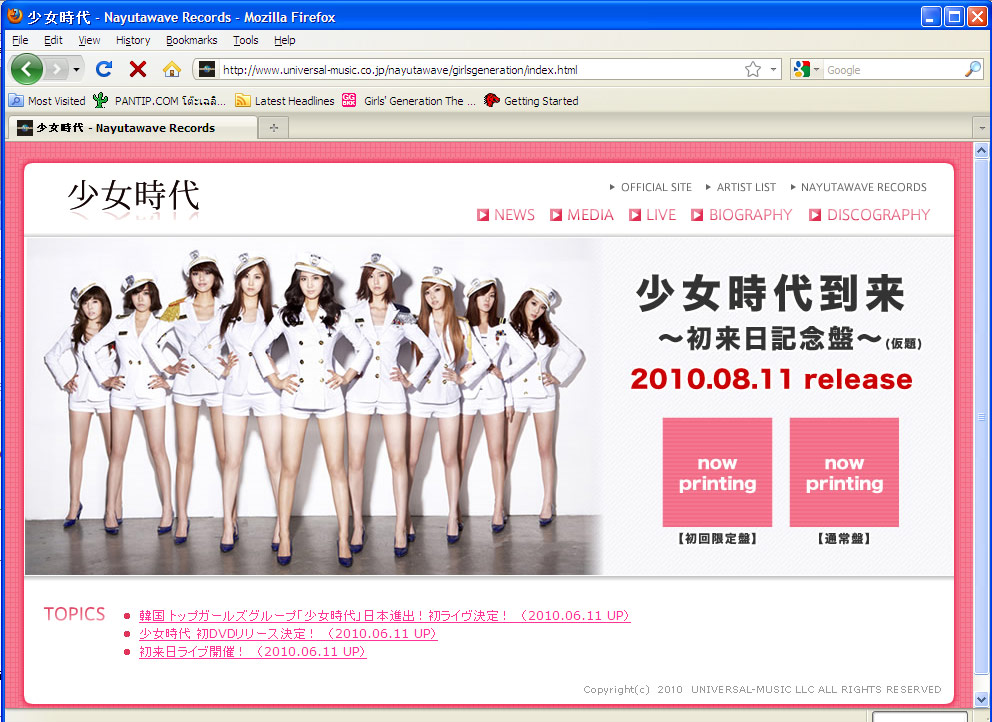Open the Most Visited bookmarks folder
The height and width of the screenshot is (722, 992).
point(47,101)
